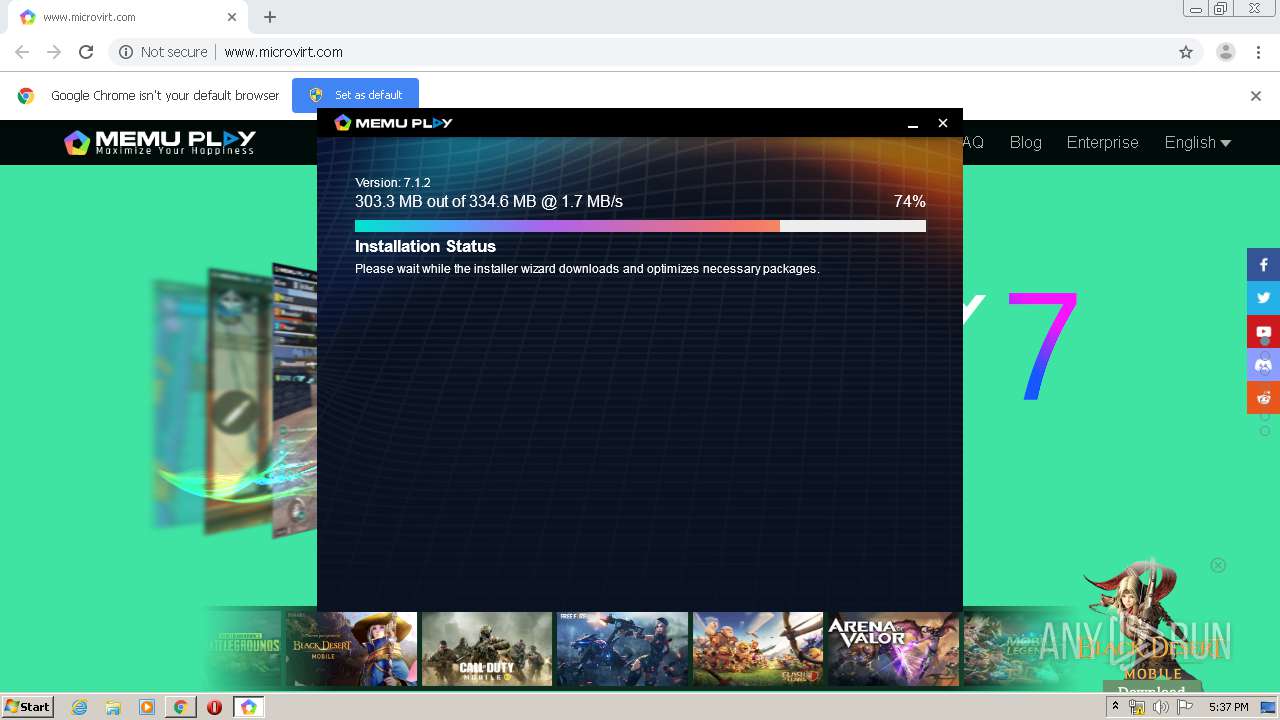Click the MEmu Play installer logo

[393, 123]
